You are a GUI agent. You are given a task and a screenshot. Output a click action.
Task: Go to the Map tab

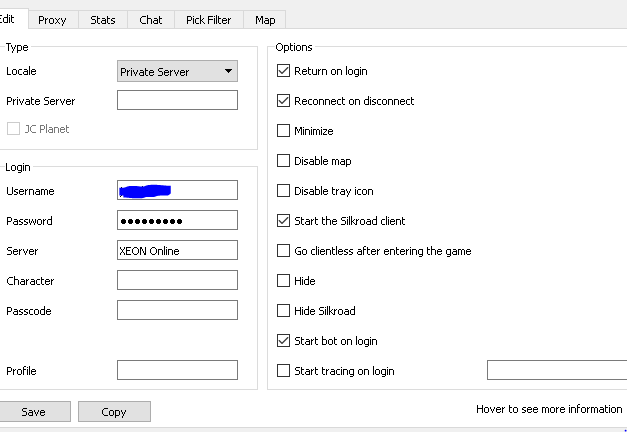(x=265, y=20)
